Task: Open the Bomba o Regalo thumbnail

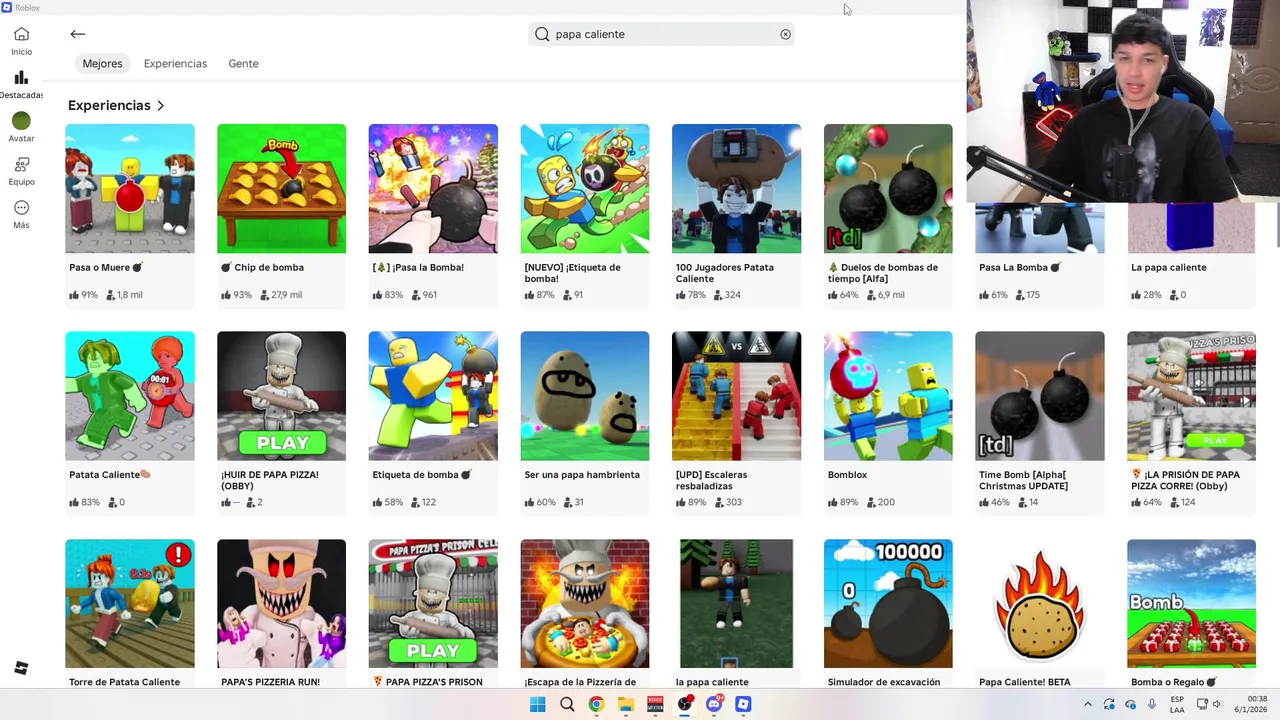Action: [1191, 604]
